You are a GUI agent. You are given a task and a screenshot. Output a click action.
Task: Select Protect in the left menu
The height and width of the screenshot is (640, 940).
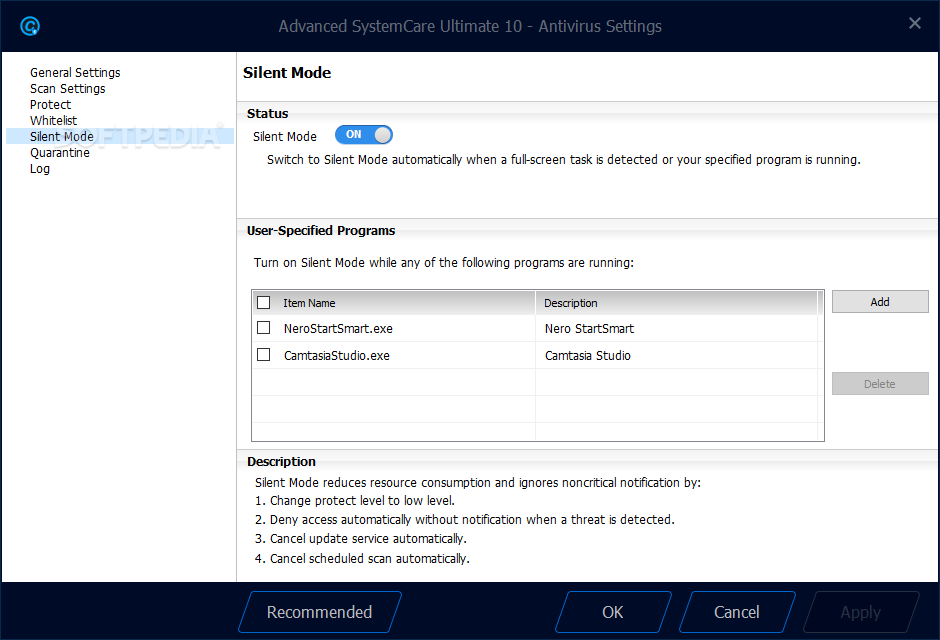coord(50,105)
